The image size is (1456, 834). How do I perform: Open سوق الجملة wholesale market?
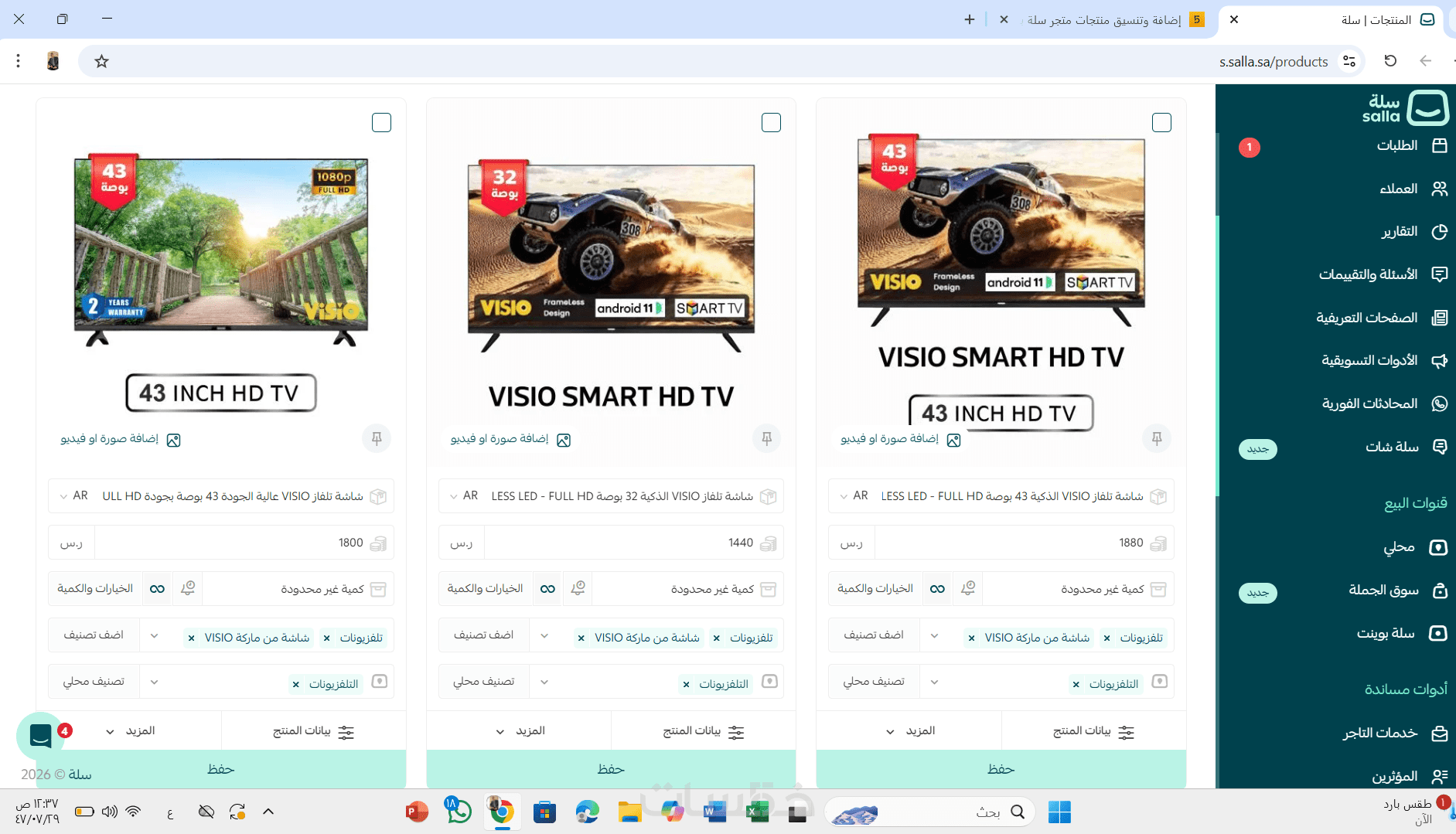[x=1398, y=591]
